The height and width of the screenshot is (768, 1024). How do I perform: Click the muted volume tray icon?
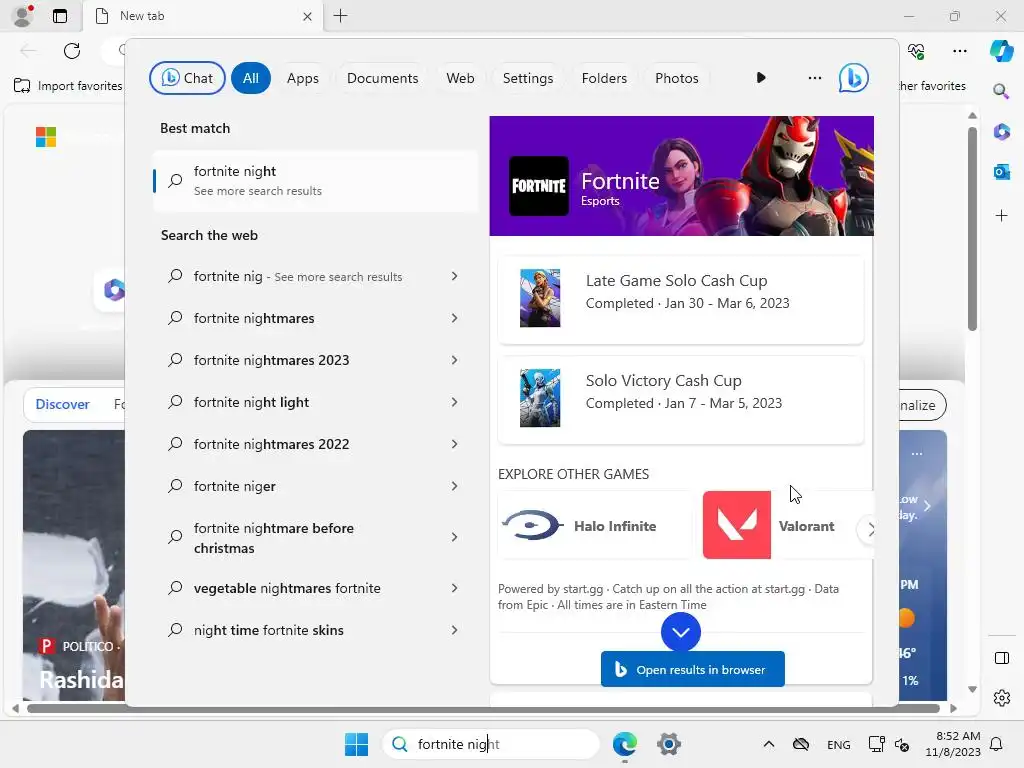pyautogui.click(x=902, y=744)
